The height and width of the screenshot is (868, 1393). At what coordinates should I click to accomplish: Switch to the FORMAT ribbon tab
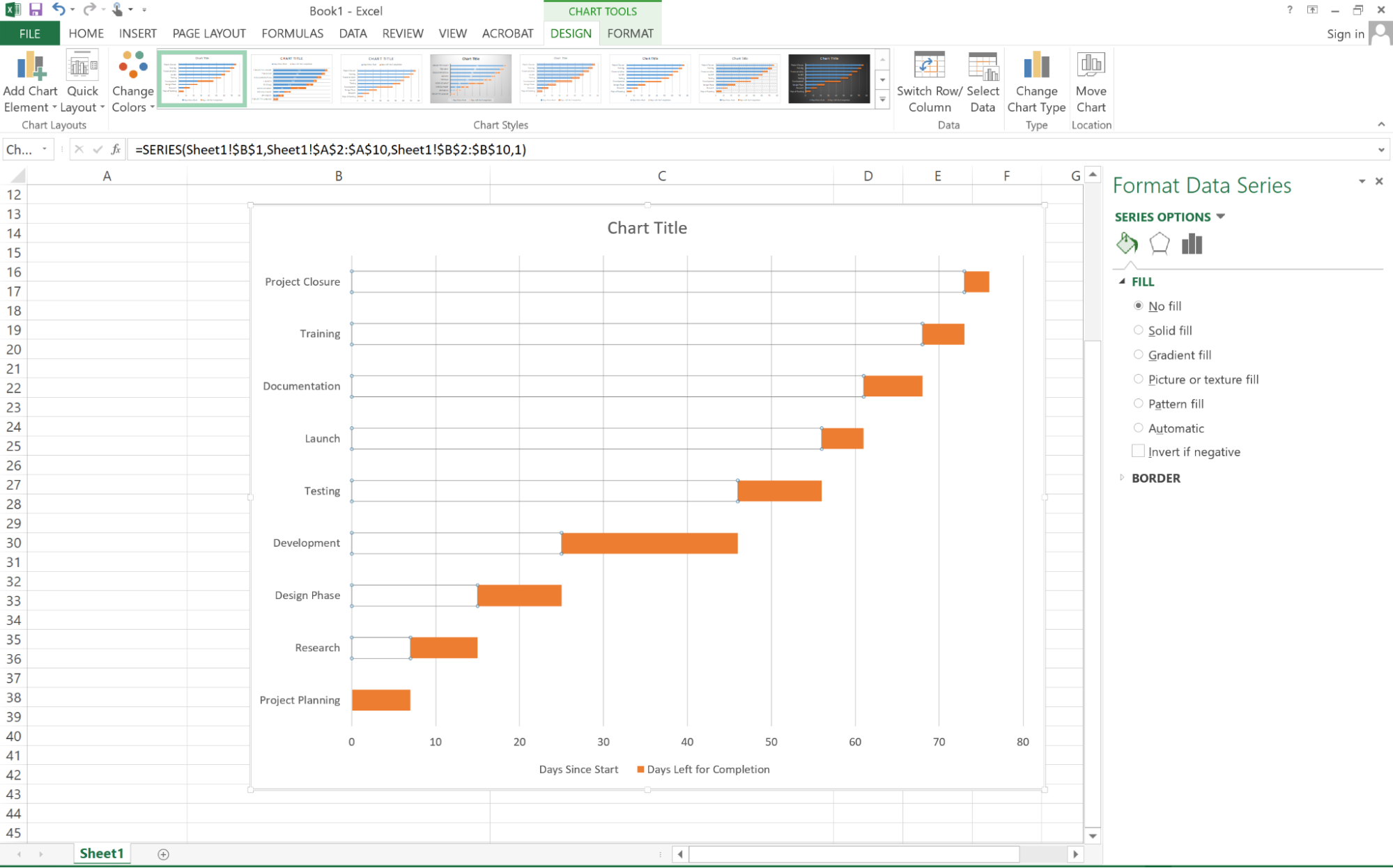[629, 33]
